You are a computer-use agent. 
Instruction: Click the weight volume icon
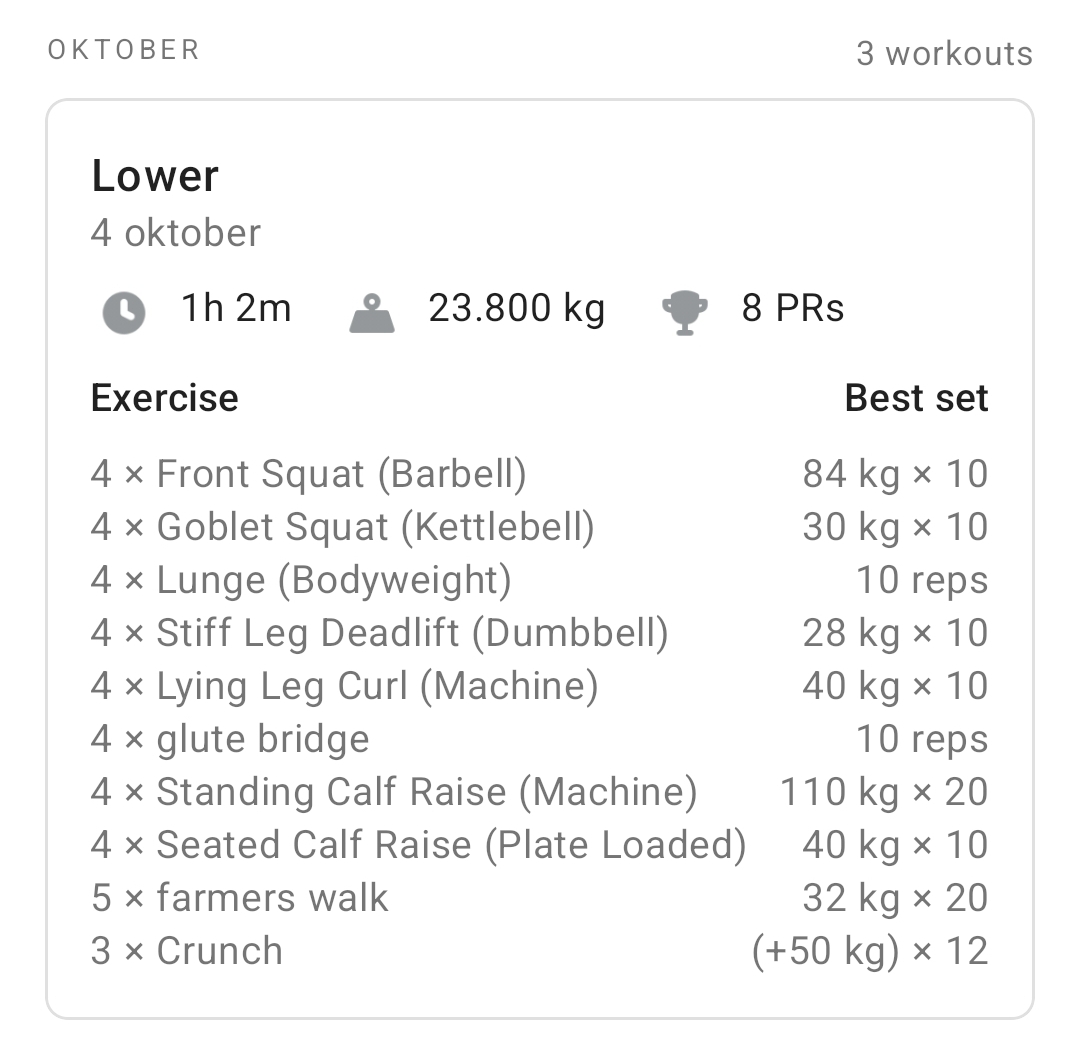[x=372, y=312]
